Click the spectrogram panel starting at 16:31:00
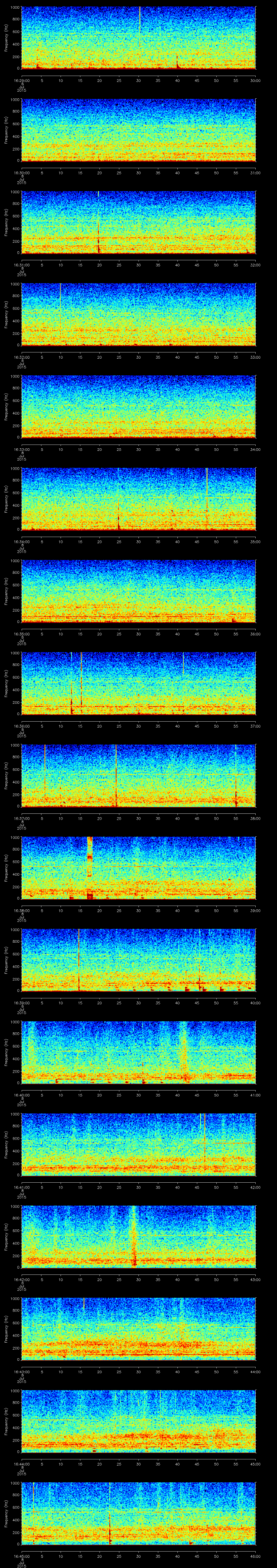 tap(138, 222)
